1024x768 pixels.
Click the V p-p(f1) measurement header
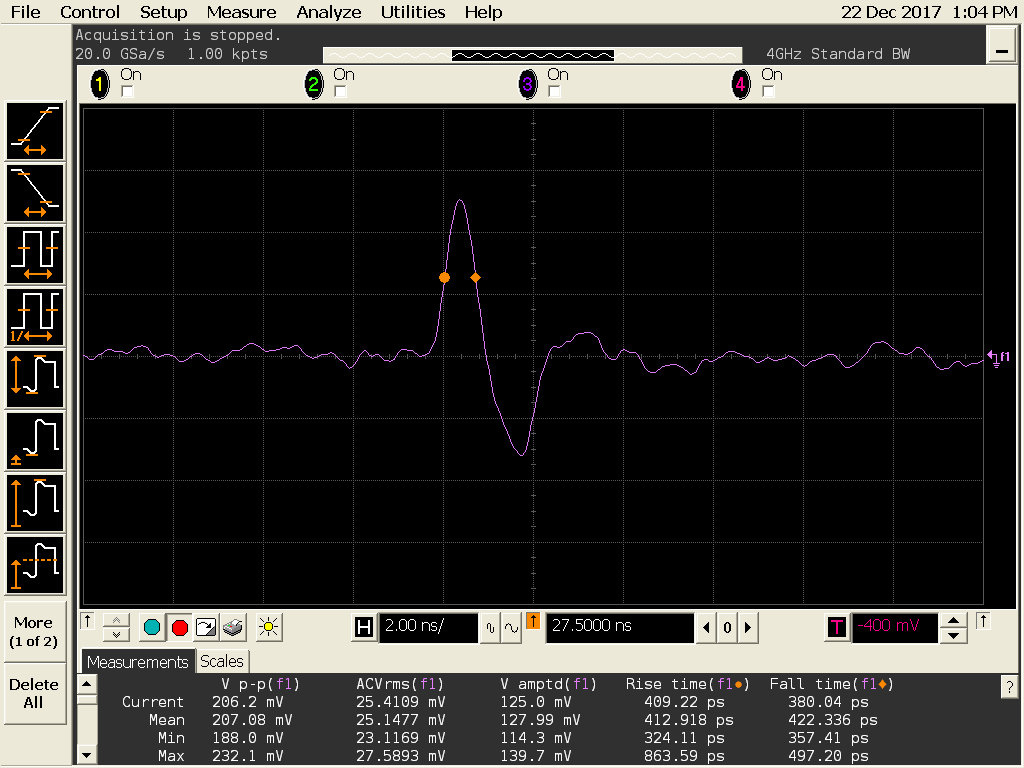[260, 684]
